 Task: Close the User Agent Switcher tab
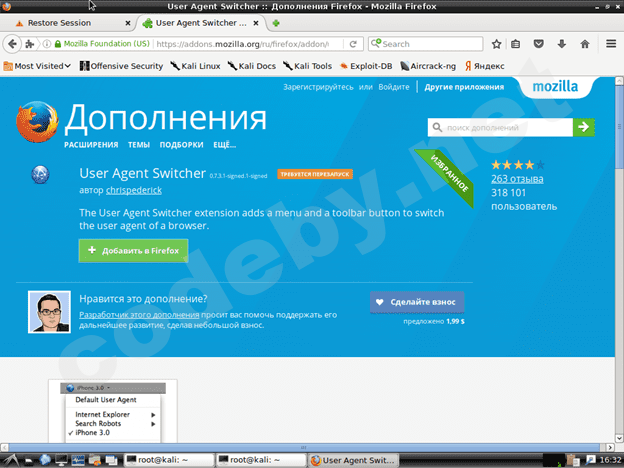point(256,23)
